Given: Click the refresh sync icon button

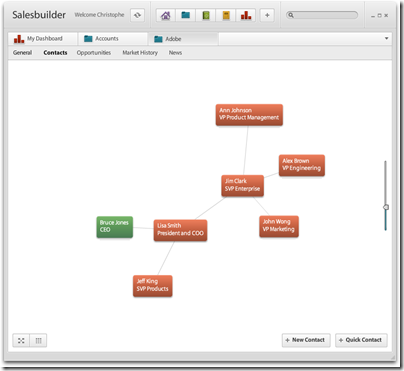Looking at the screenshot, I should pyautogui.click(x=137, y=15).
